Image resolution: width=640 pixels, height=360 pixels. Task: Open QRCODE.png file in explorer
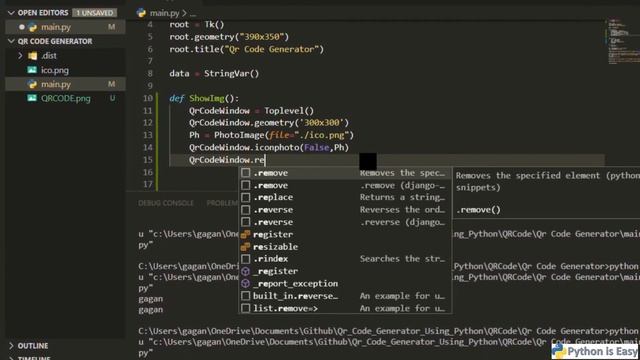click(65, 98)
